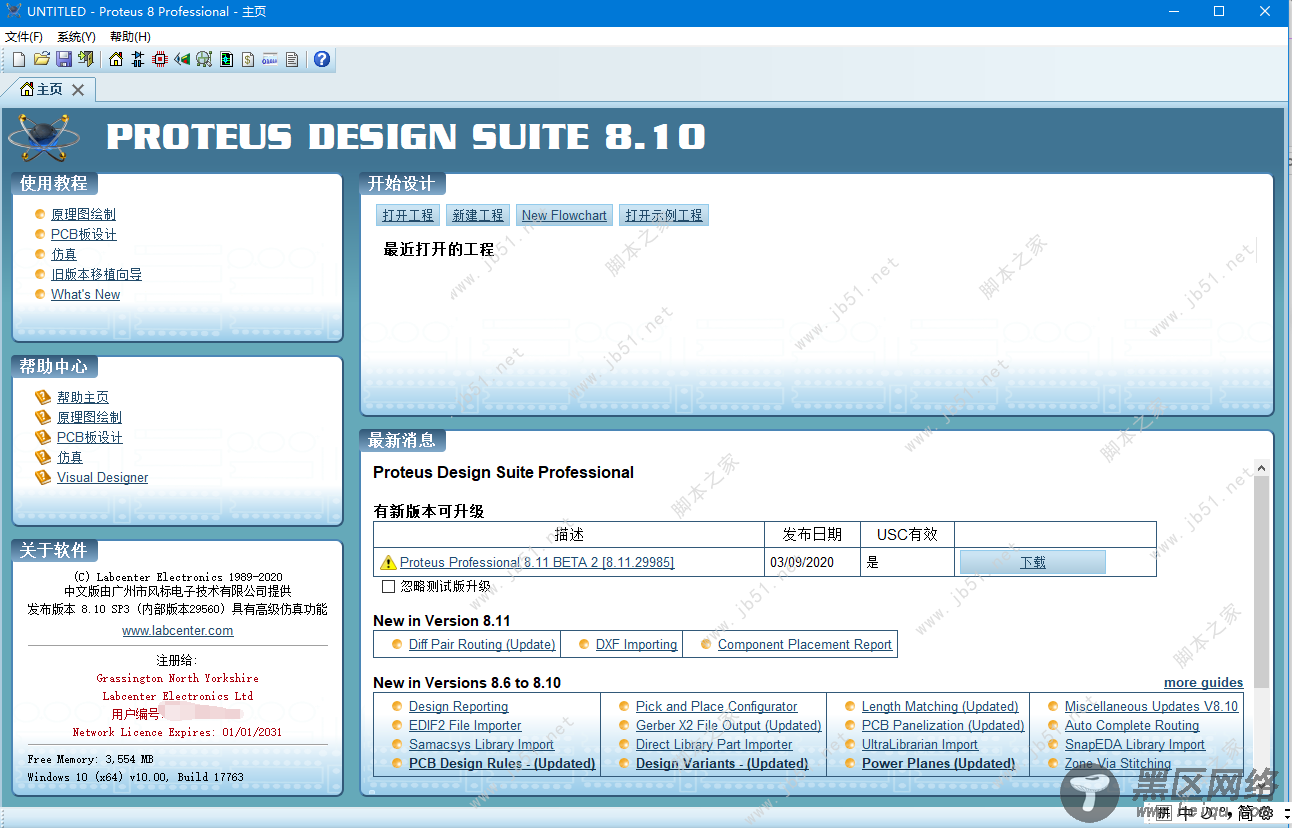Click the open project folder icon
This screenshot has height=828, width=1292.
coord(42,60)
